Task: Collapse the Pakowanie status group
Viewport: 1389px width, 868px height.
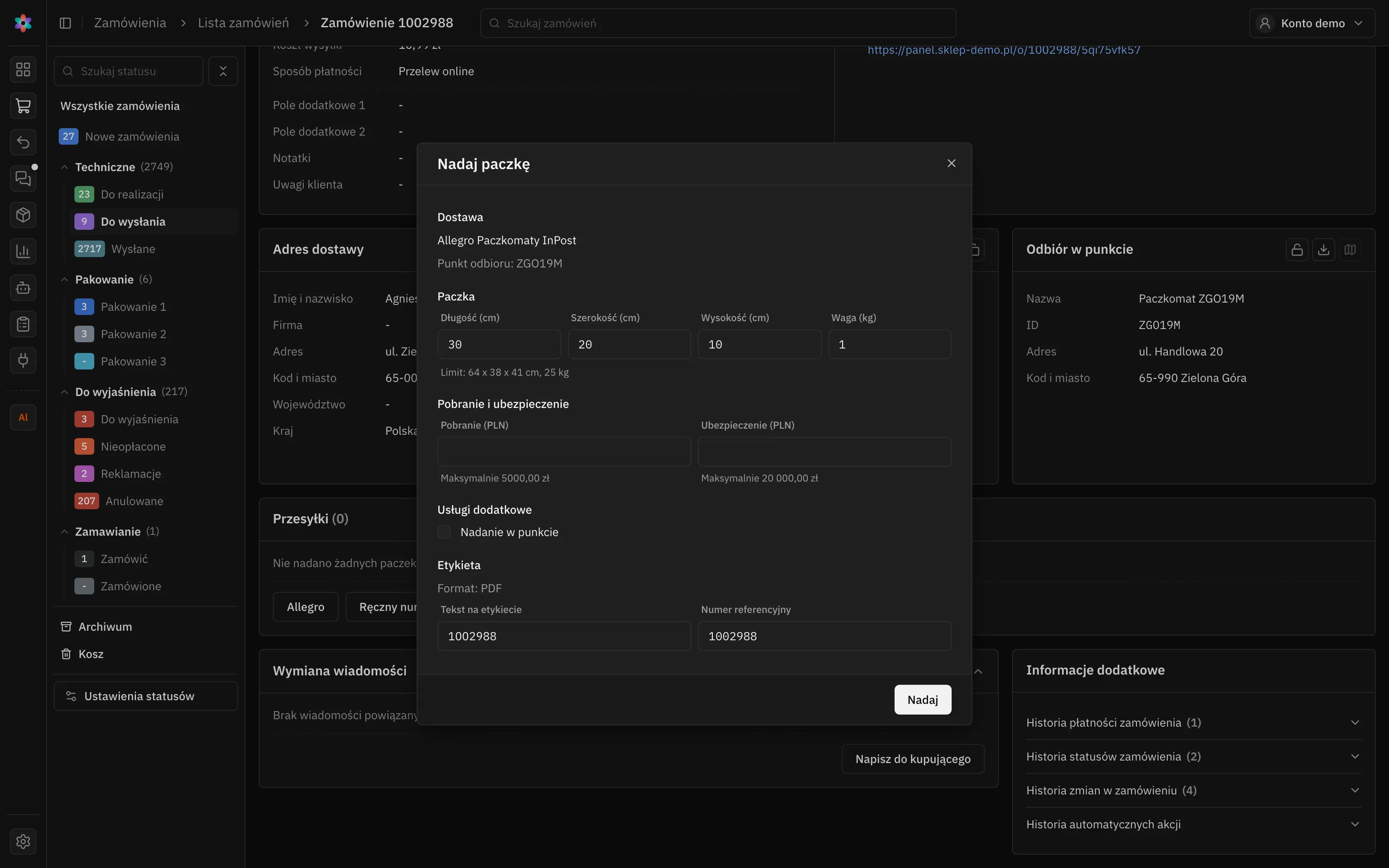Action: click(x=64, y=279)
